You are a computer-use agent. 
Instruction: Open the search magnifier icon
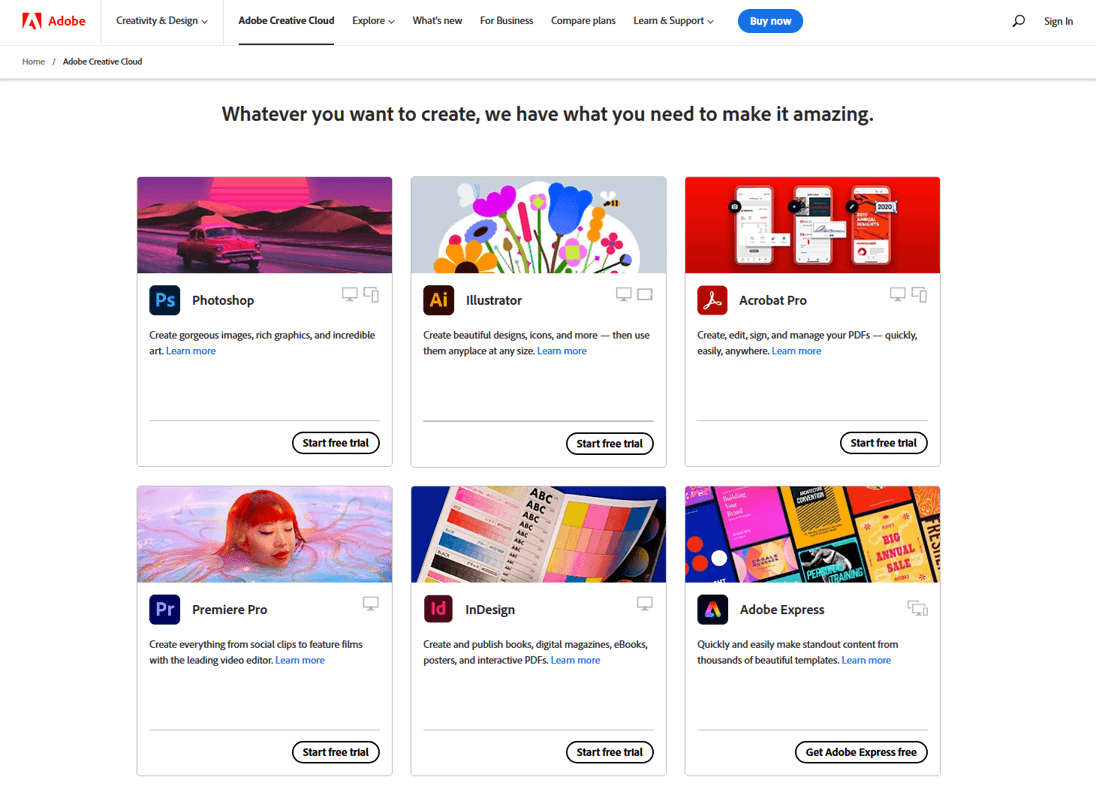(x=1018, y=21)
